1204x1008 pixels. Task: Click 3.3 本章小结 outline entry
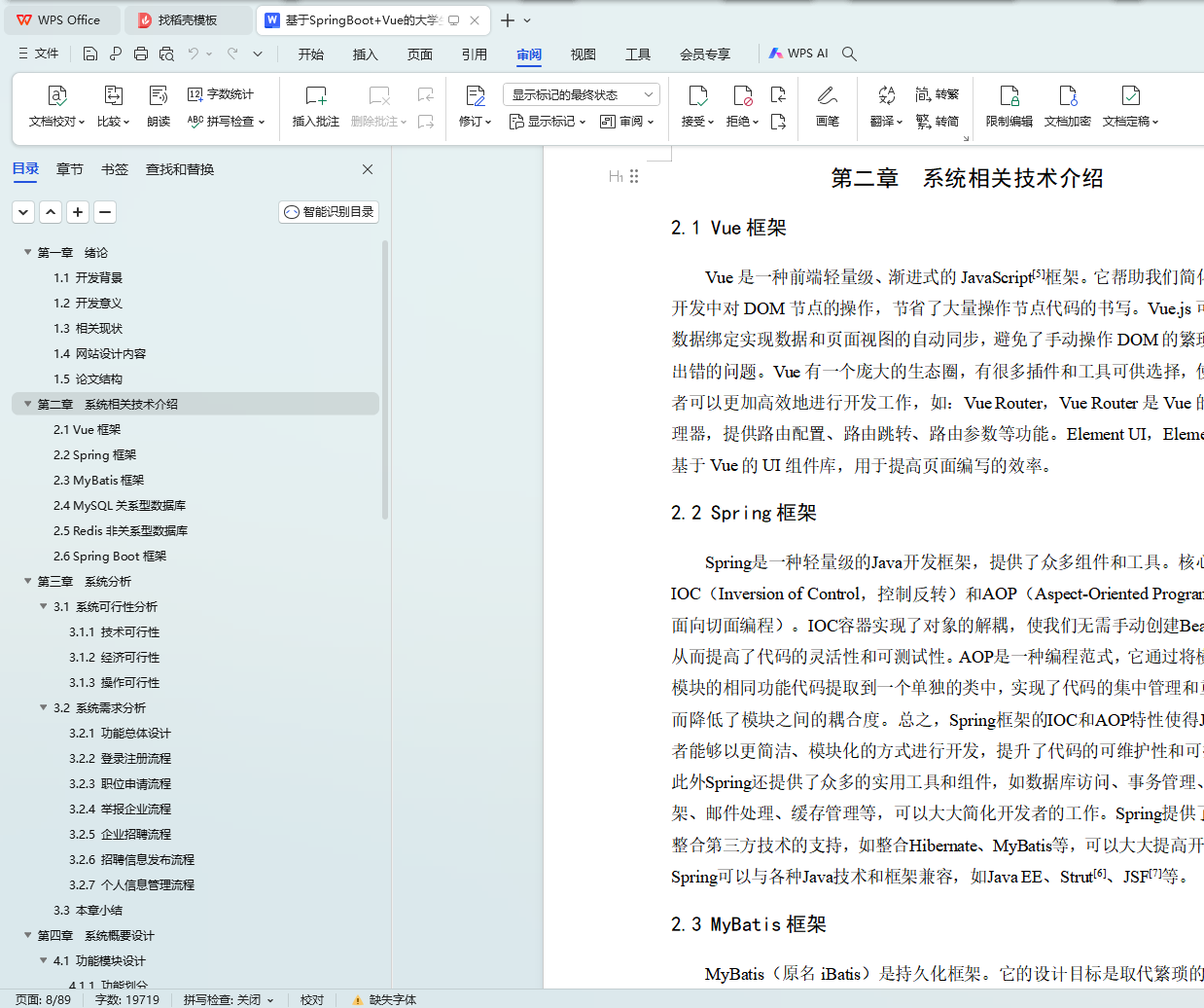pos(88,910)
